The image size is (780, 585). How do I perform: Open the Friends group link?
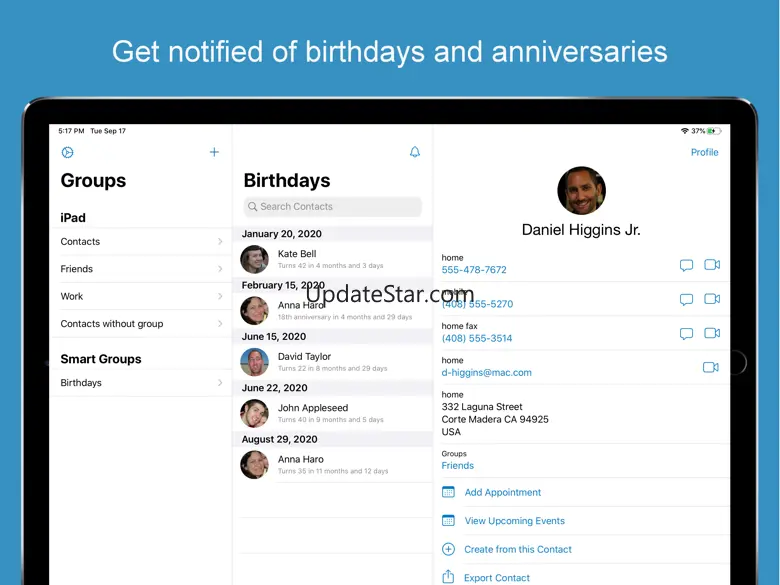tap(458, 466)
